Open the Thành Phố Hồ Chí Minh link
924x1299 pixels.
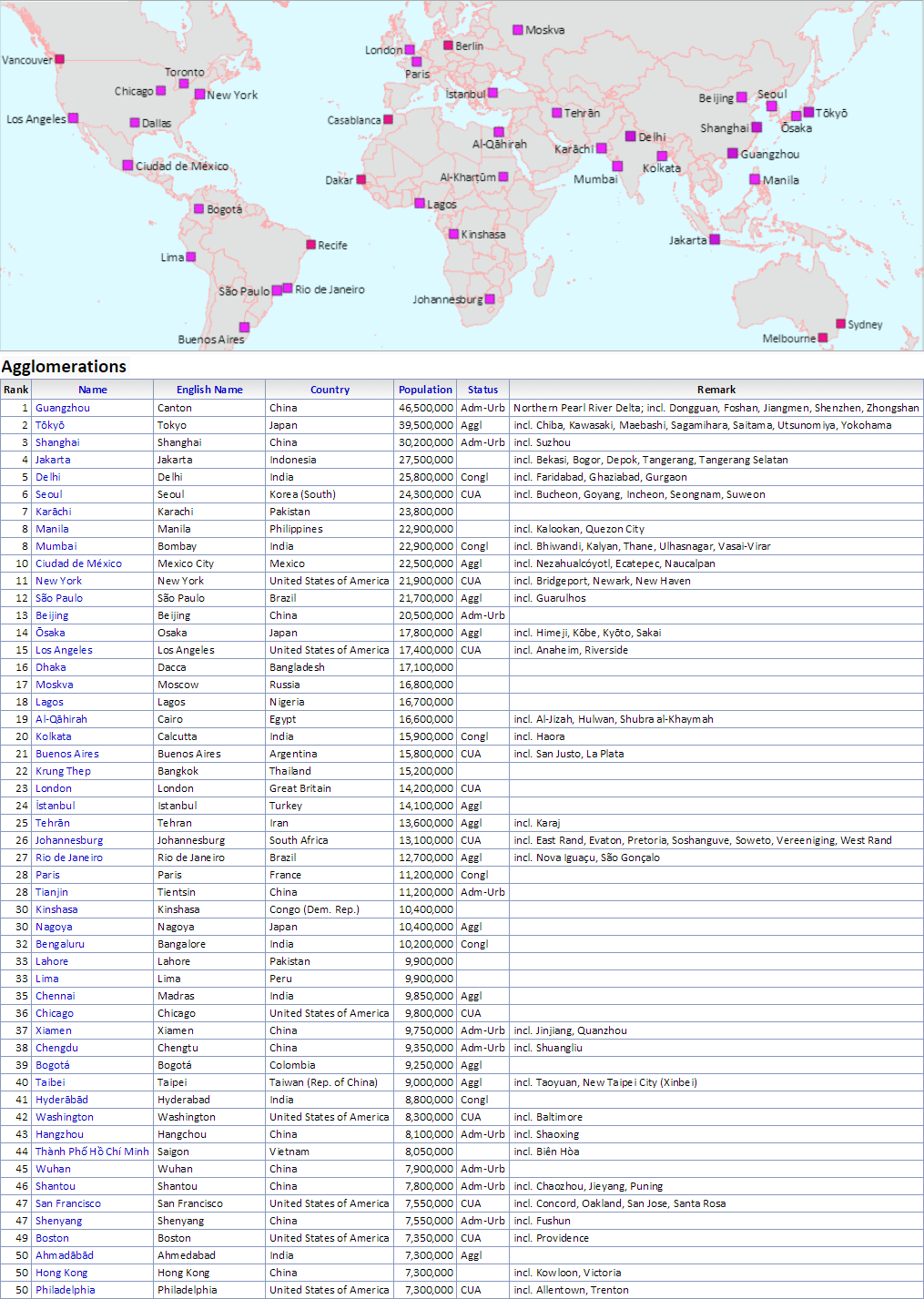(x=92, y=1152)
